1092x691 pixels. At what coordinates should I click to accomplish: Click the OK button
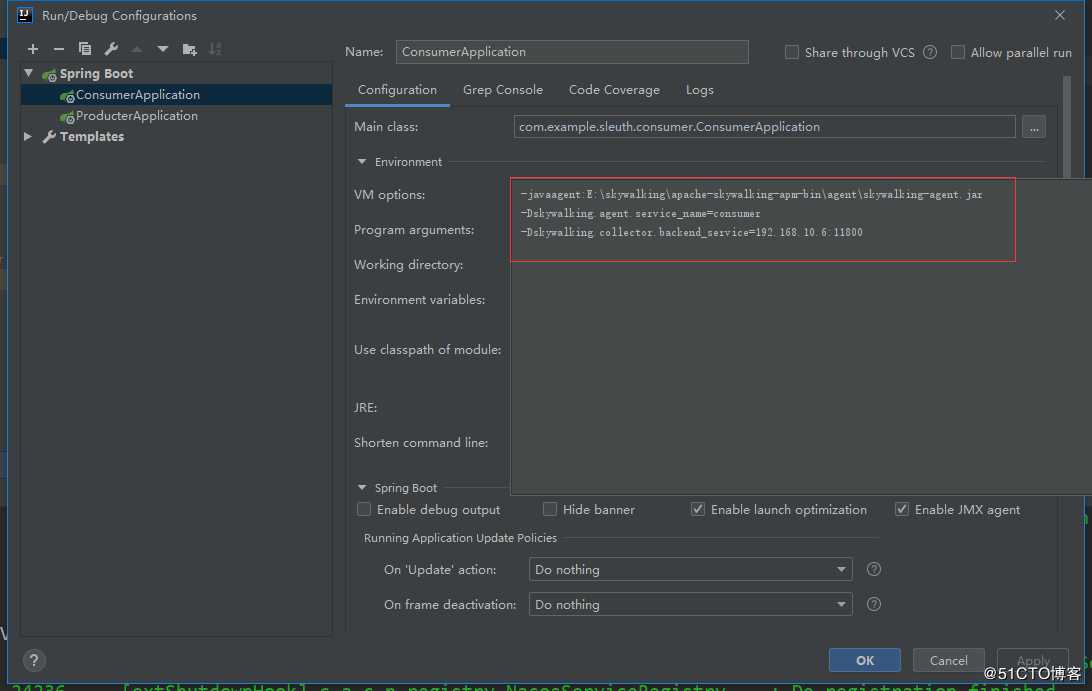point(864,660)
